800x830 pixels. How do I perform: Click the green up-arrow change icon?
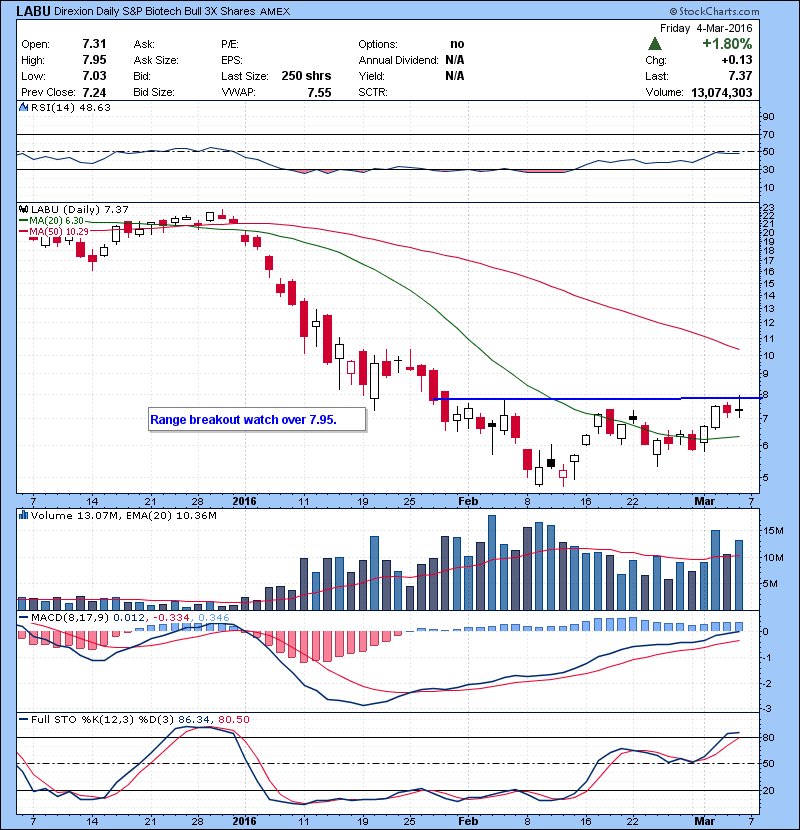655,44
